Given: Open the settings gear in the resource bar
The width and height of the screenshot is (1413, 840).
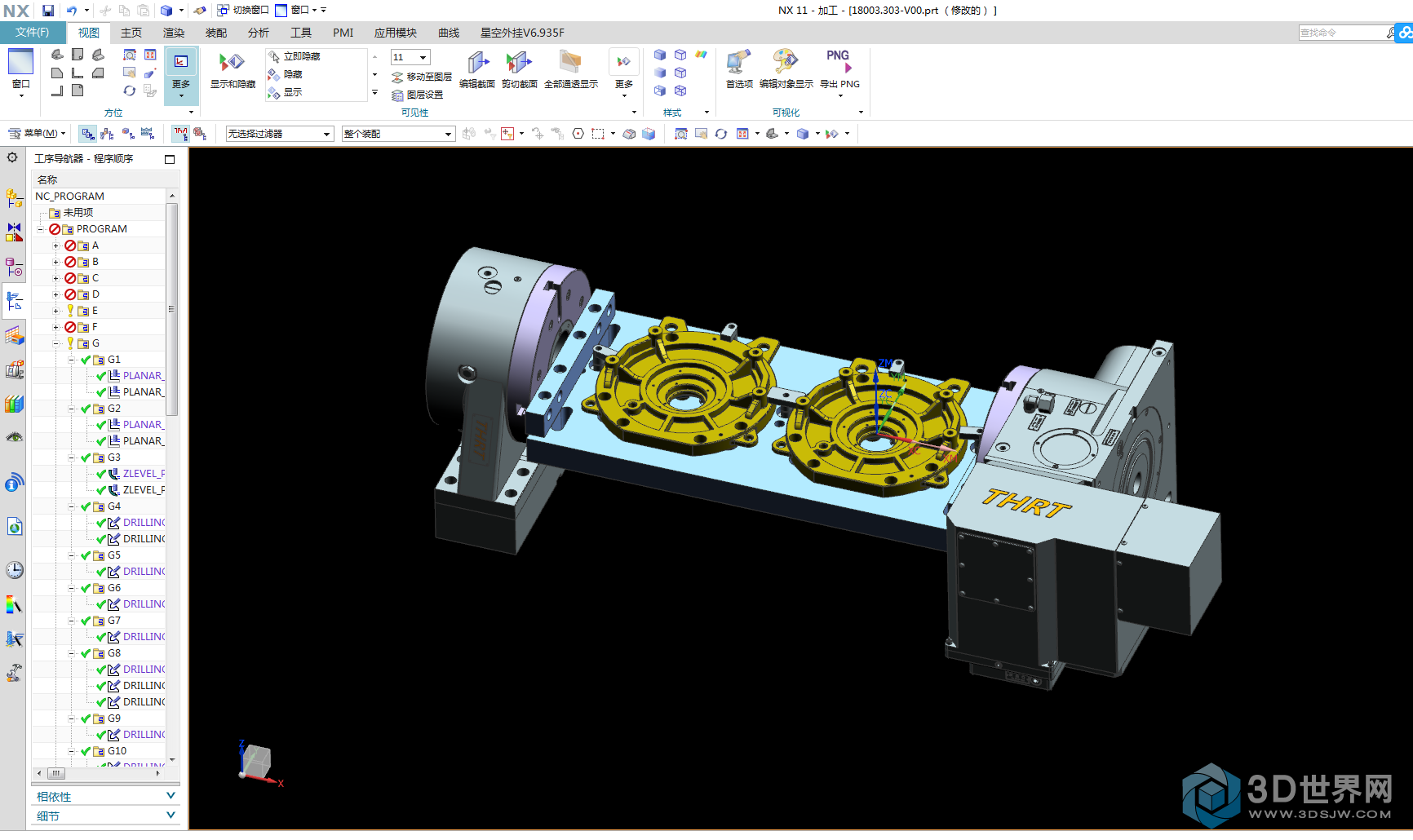Looking at the screenshot, I should [12, 157].
